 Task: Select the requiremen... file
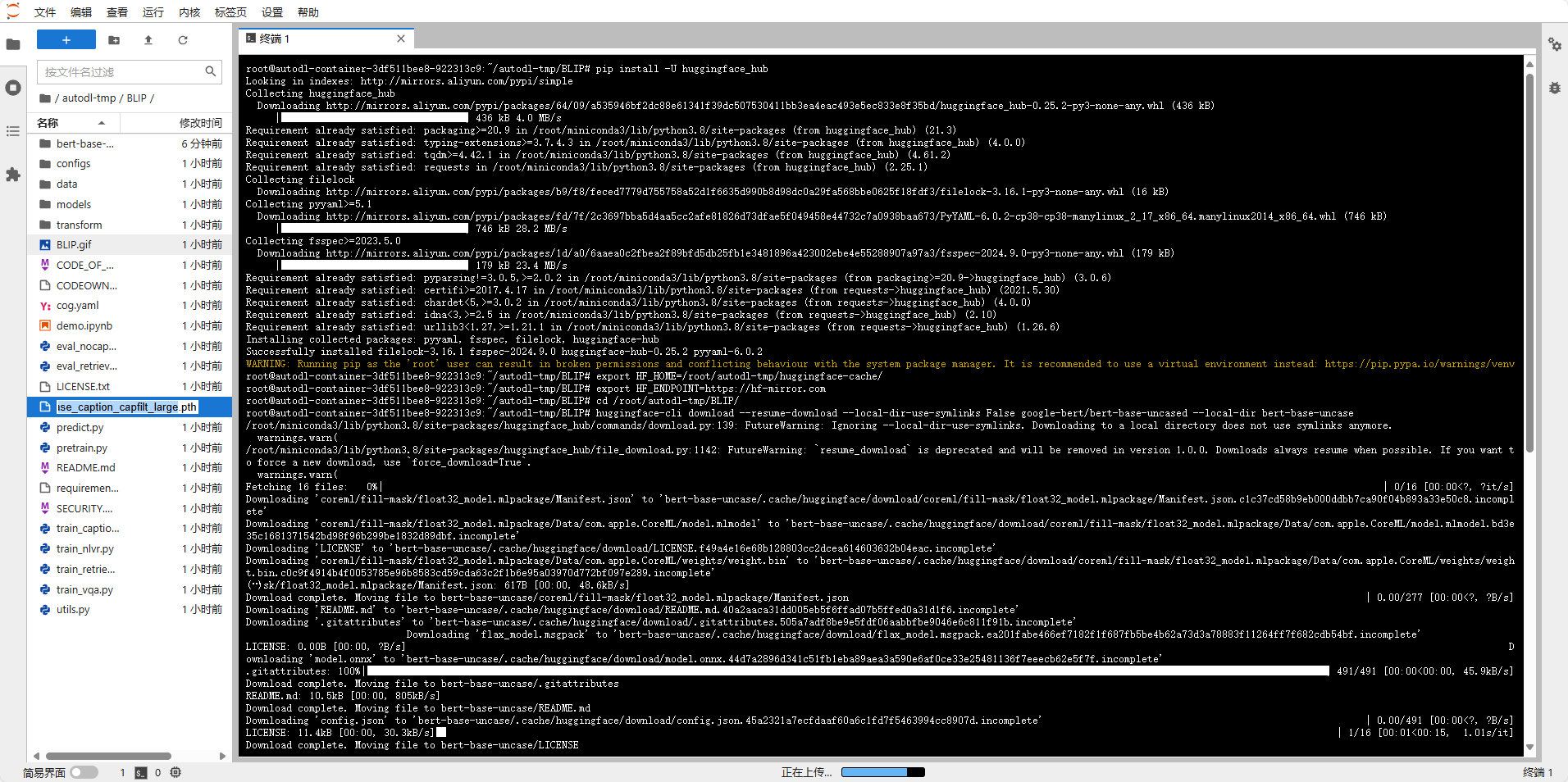point(131,488)
